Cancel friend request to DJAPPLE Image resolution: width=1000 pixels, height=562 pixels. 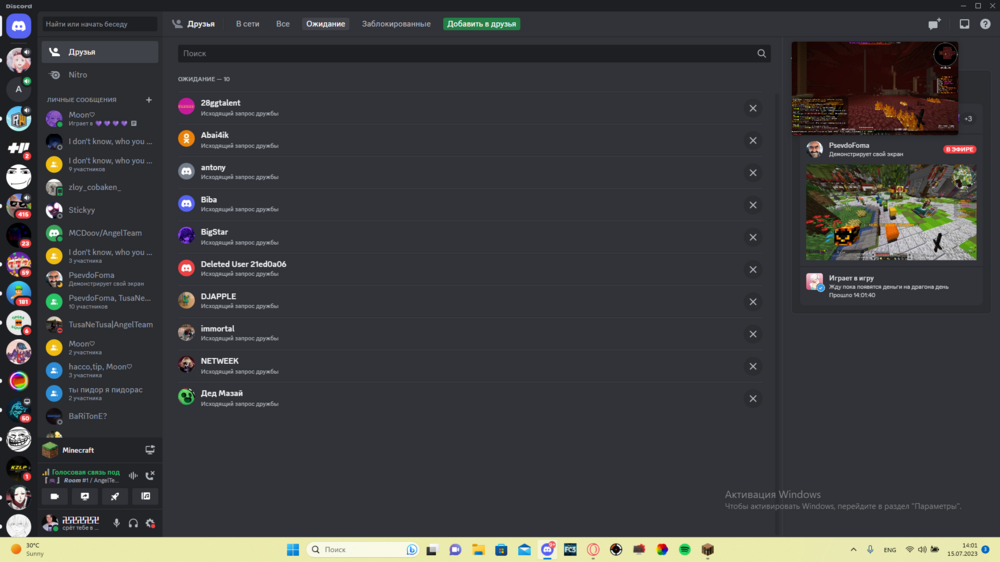753,302
